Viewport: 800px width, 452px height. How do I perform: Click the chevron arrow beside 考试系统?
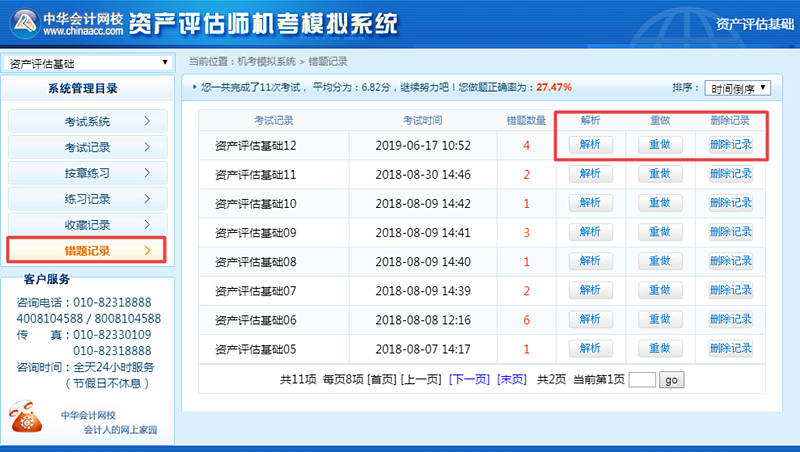[x=147, y=121]
